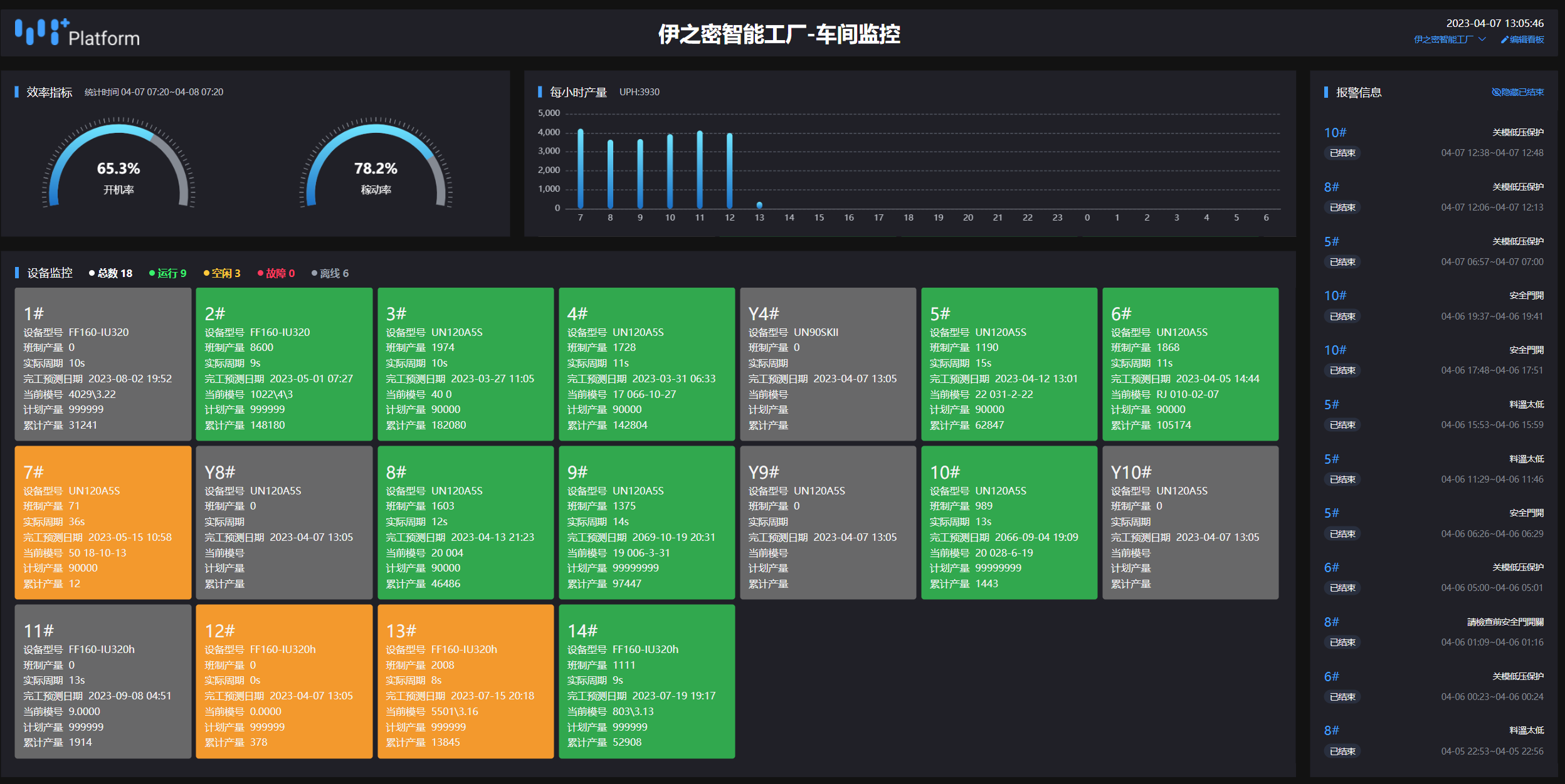The image size is (1565, 784).
Task: Click the chevron arrow beside factory name
Action: (1482, 39)
